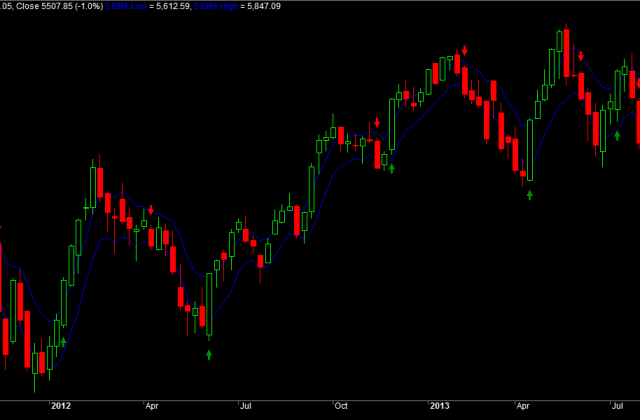Click green buy arrow near the 2012 label's candles

63,342
